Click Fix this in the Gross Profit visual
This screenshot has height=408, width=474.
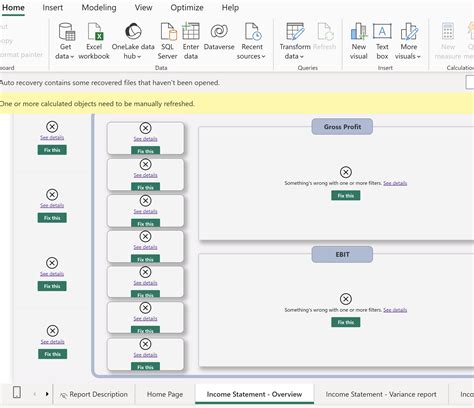(346, 196)
